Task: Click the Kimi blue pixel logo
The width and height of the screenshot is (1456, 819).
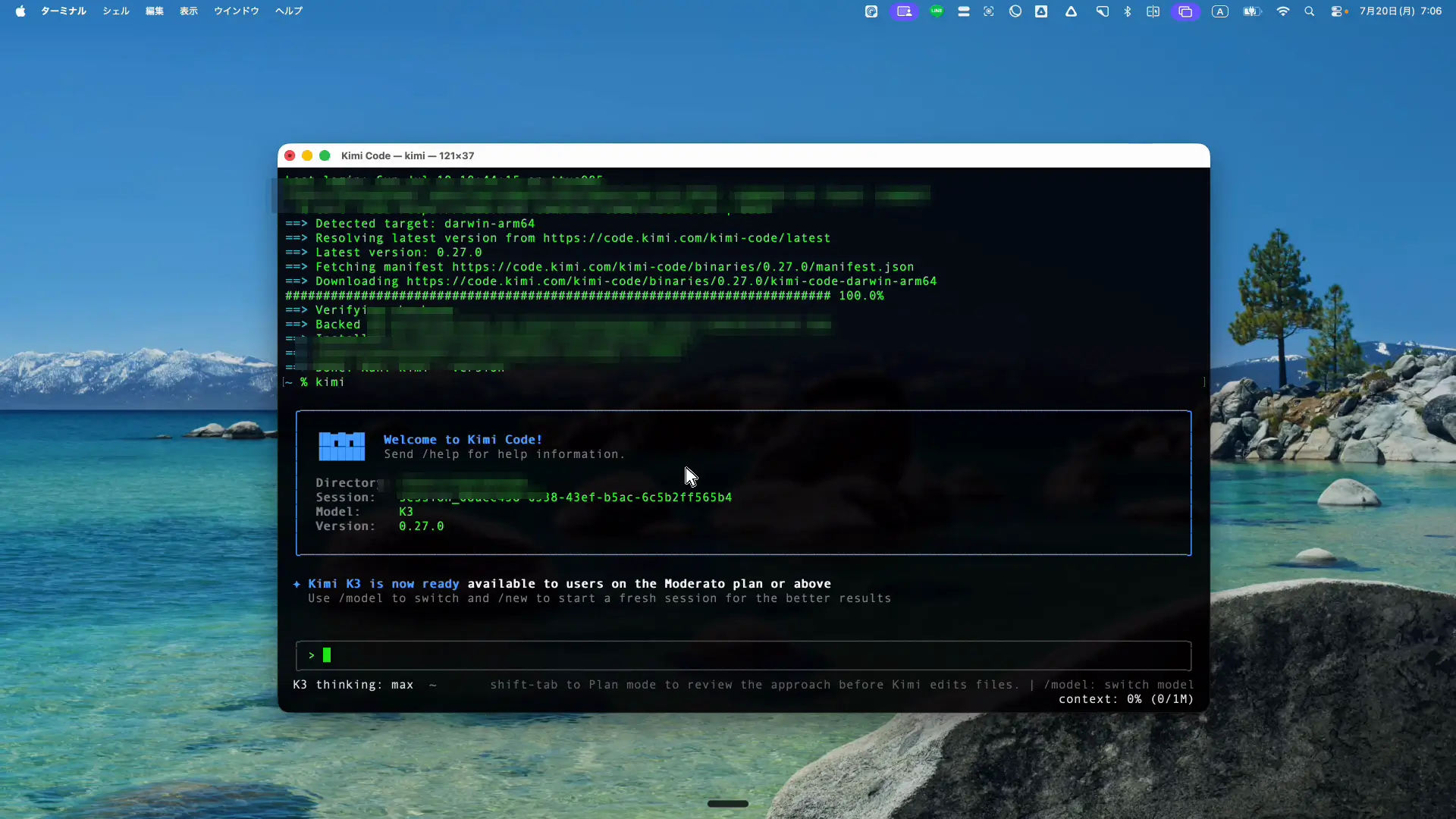Action: pyautogui.click(x=341, y=447)
